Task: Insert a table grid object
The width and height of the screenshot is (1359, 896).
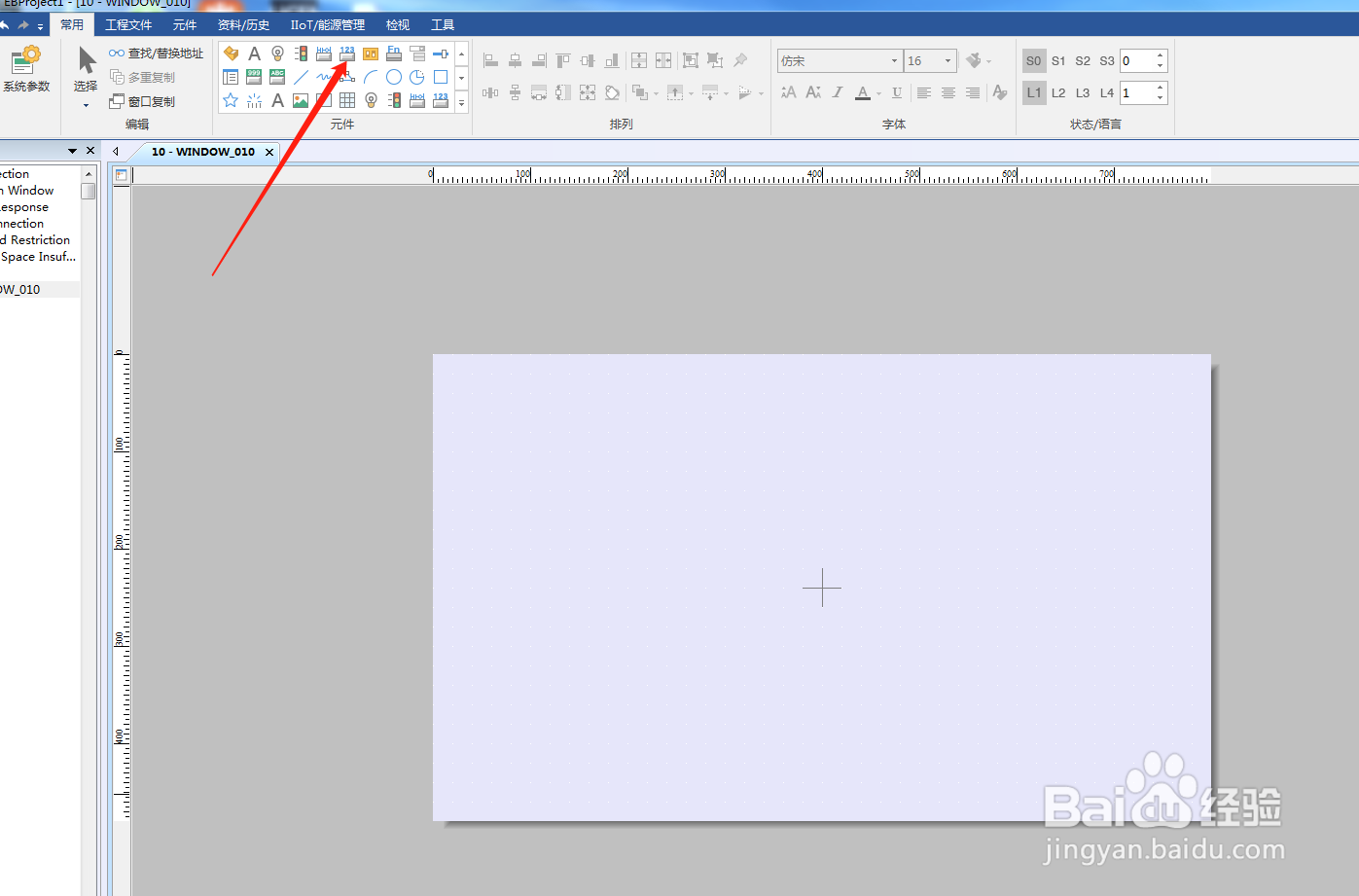Action: coord(347,100)
